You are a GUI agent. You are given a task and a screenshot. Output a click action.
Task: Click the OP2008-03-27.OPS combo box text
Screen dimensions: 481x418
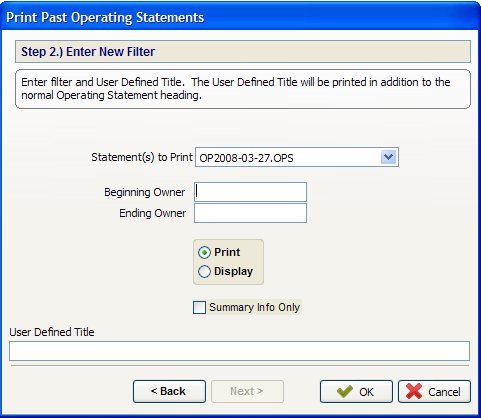(246, 158)
